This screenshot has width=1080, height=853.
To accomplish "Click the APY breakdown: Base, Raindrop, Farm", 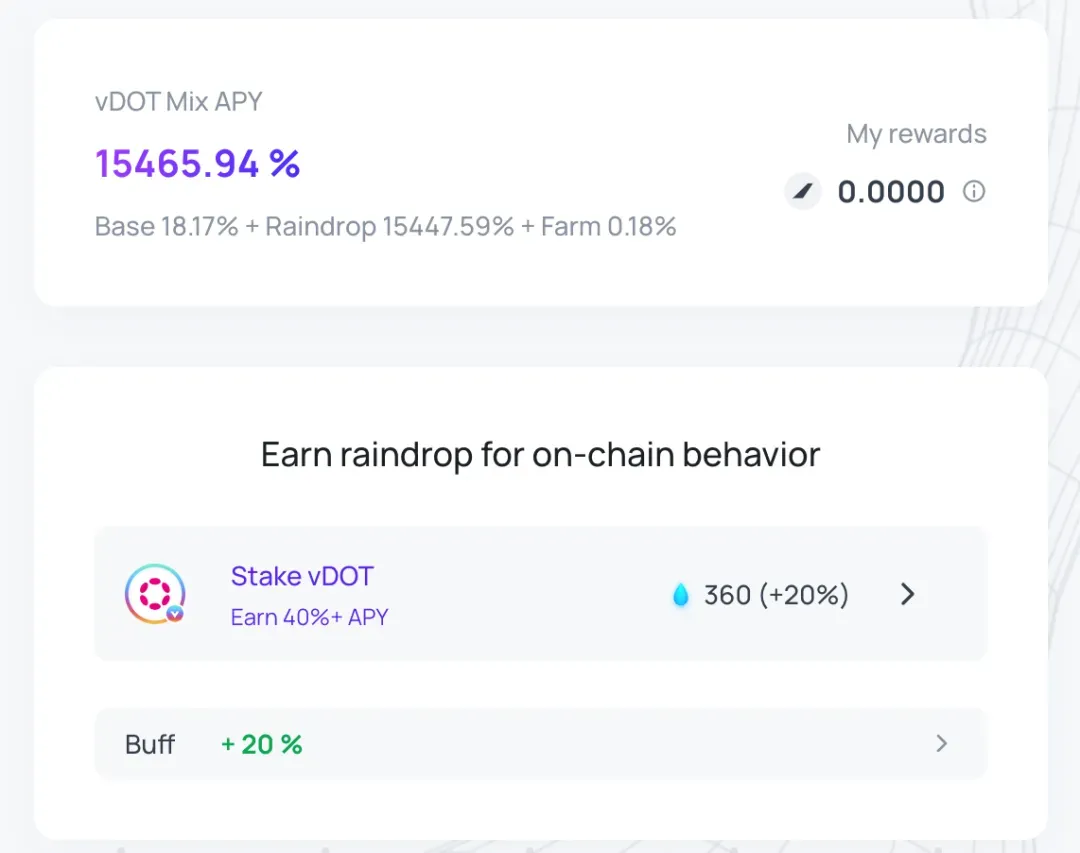I will 386,227.
